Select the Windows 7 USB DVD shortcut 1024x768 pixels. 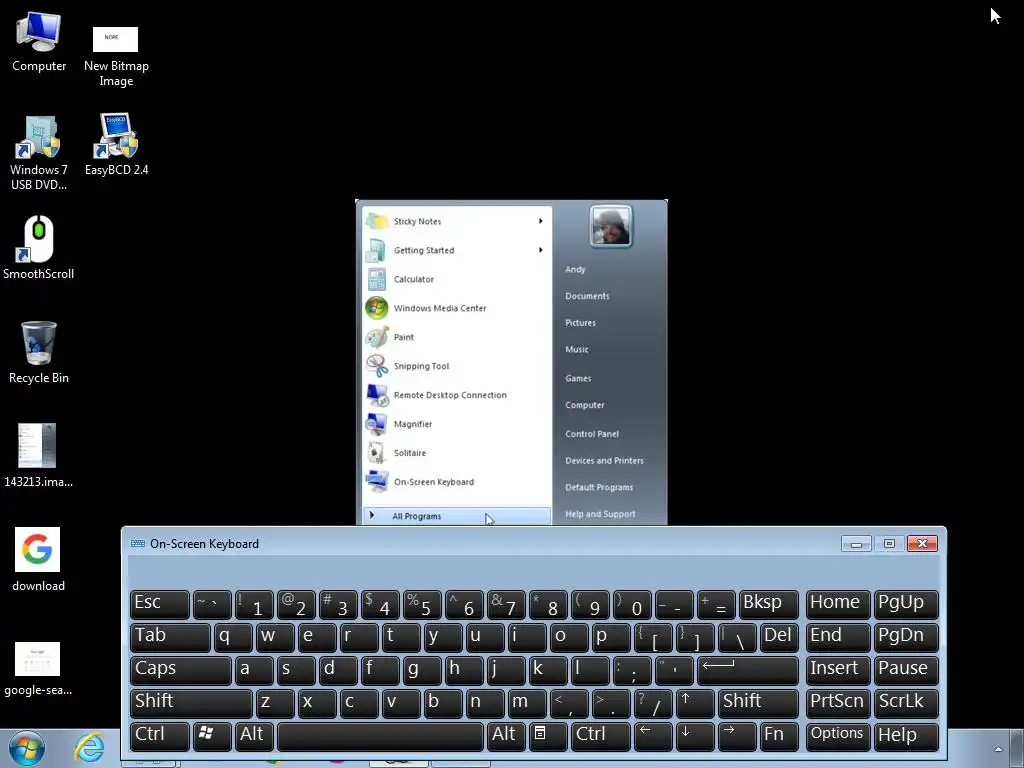pos(39,153)
